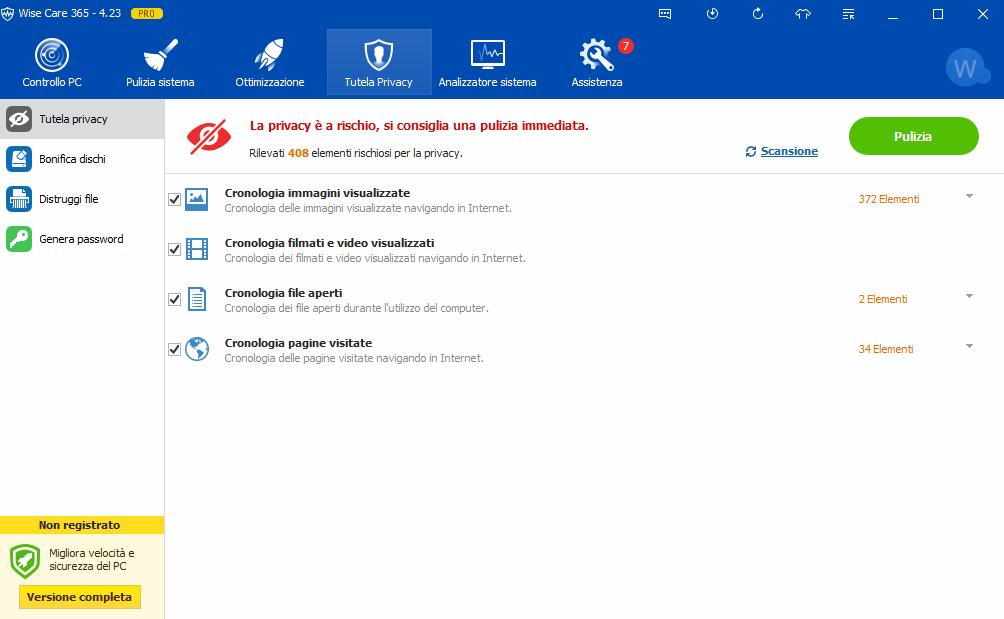Click the Versione completa button
This screenshot has height=619, width=1004.
79,597
